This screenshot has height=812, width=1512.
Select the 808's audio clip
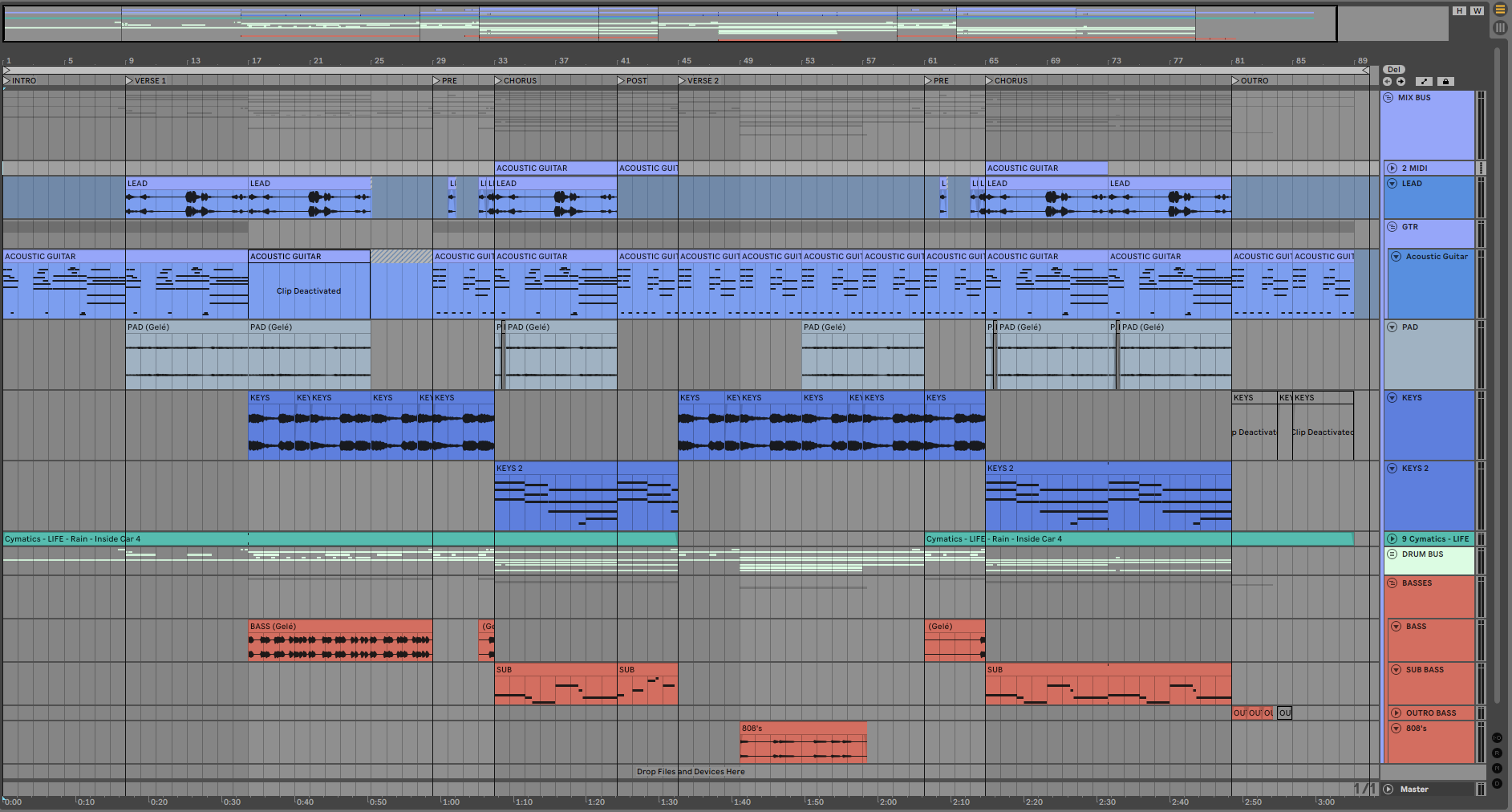click(803, 742)
